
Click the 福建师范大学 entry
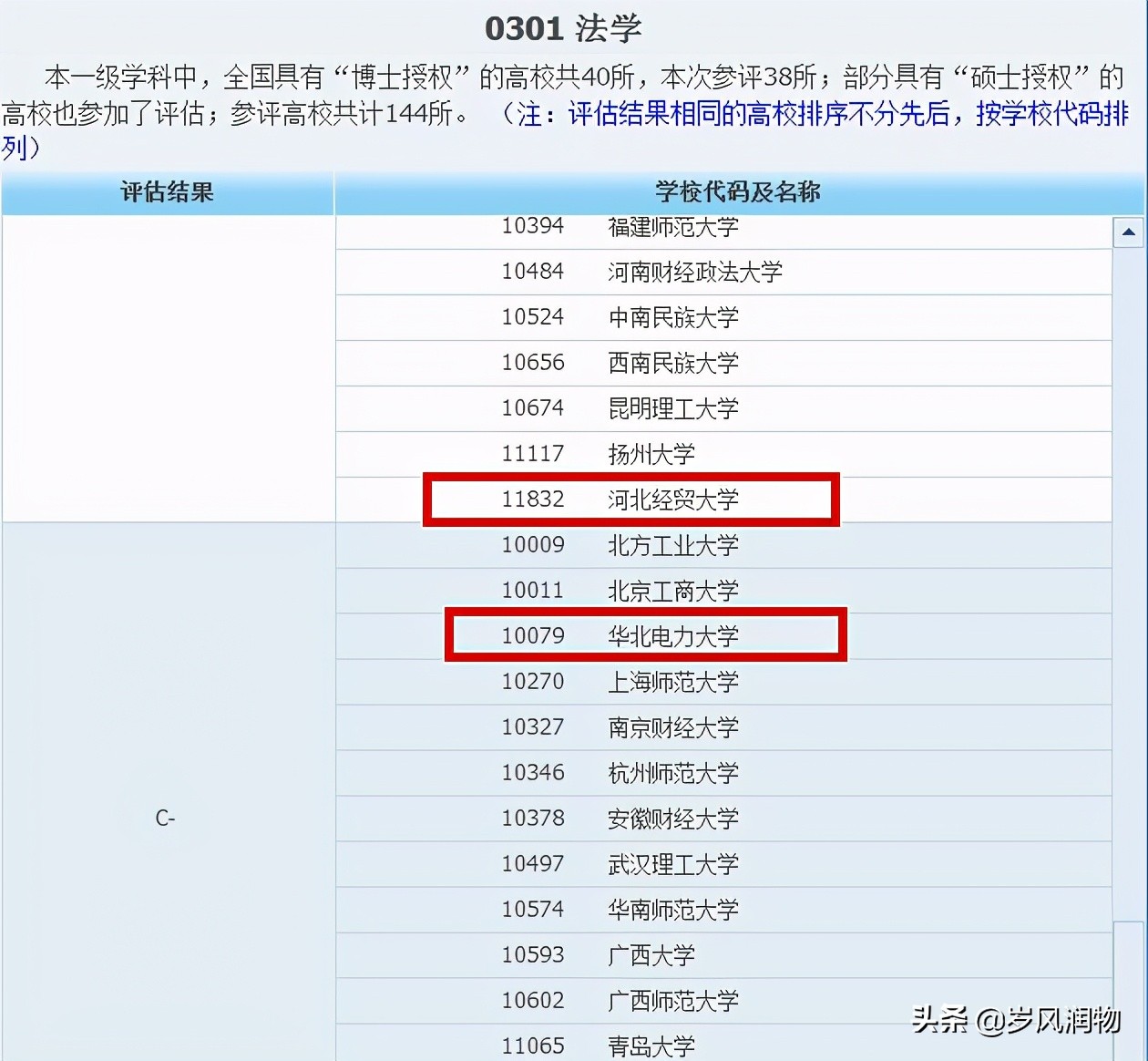pyautogui.click(x=672, y=227)
